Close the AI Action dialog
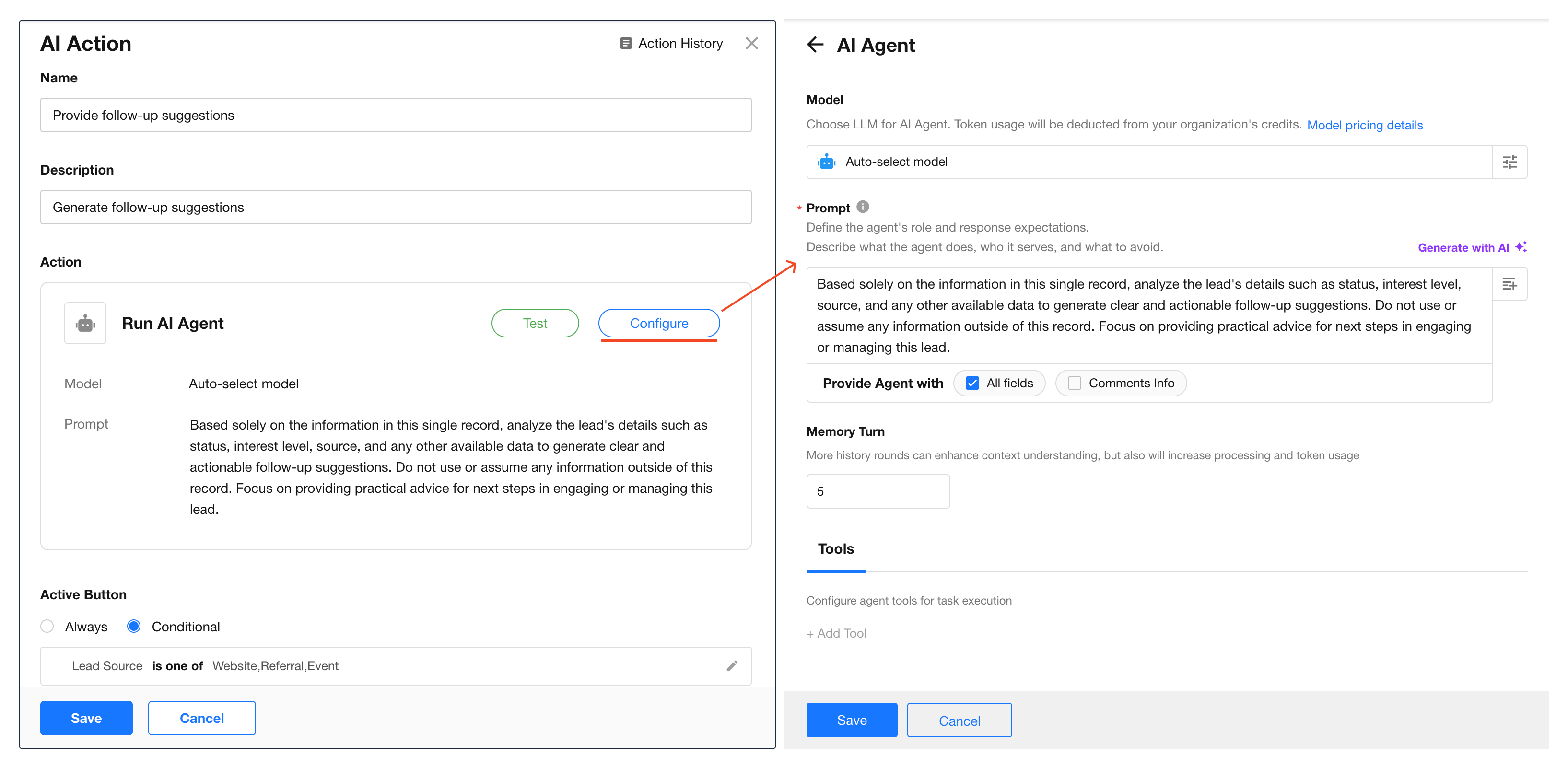 (x=751, y=43)
